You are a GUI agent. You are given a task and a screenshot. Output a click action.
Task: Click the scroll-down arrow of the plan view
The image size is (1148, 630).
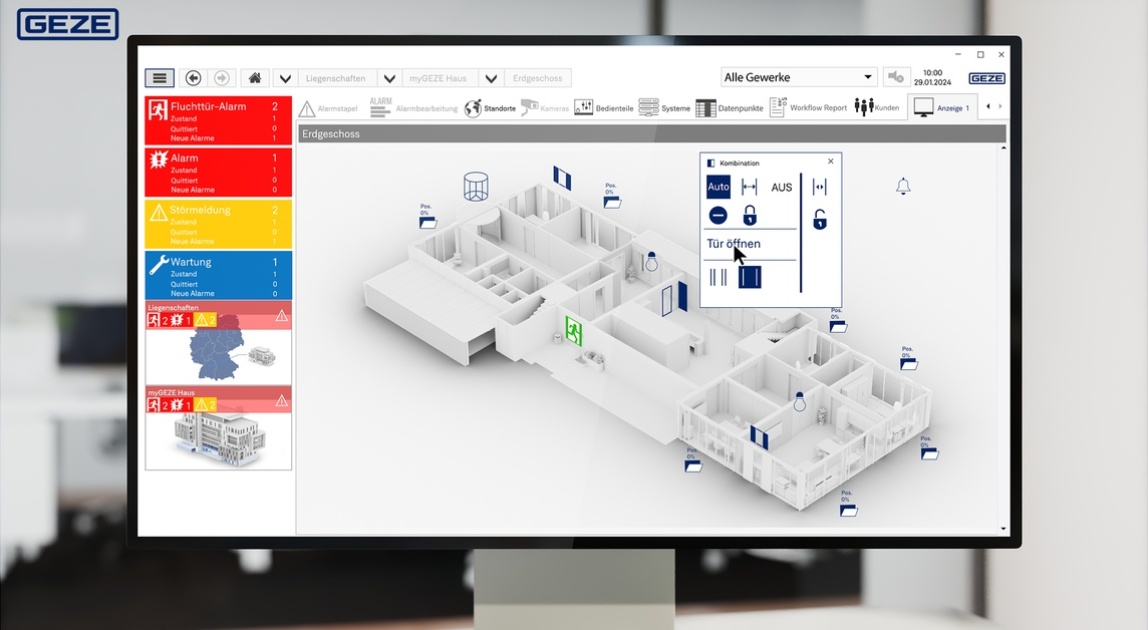pyautogui.click(x=1003, y=528)
